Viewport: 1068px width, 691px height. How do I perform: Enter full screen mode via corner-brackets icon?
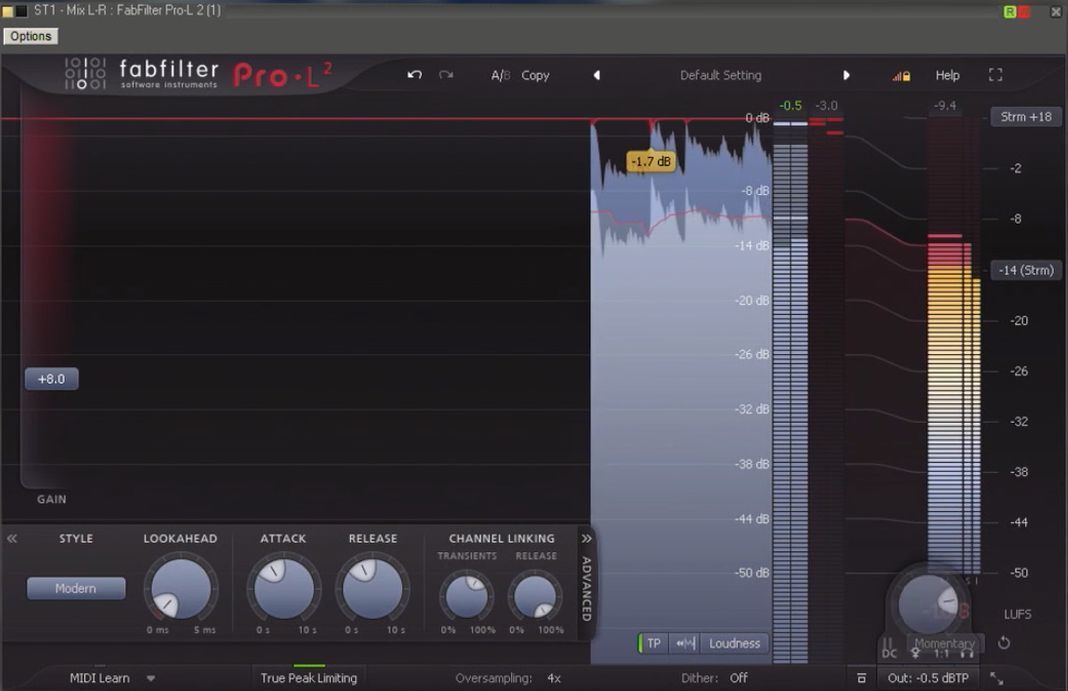(x=995, y=75)
